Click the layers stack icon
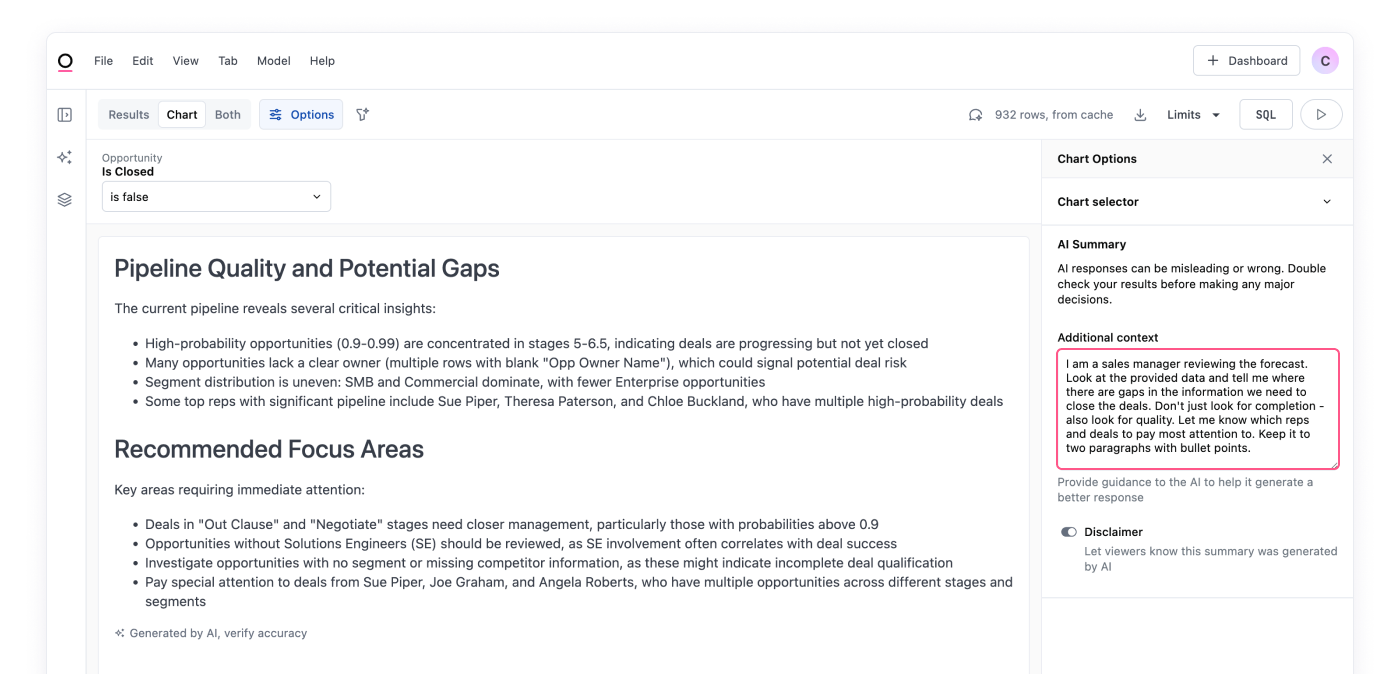The image size is (1400, 674). pyautogui.click(x=65, y=199)
